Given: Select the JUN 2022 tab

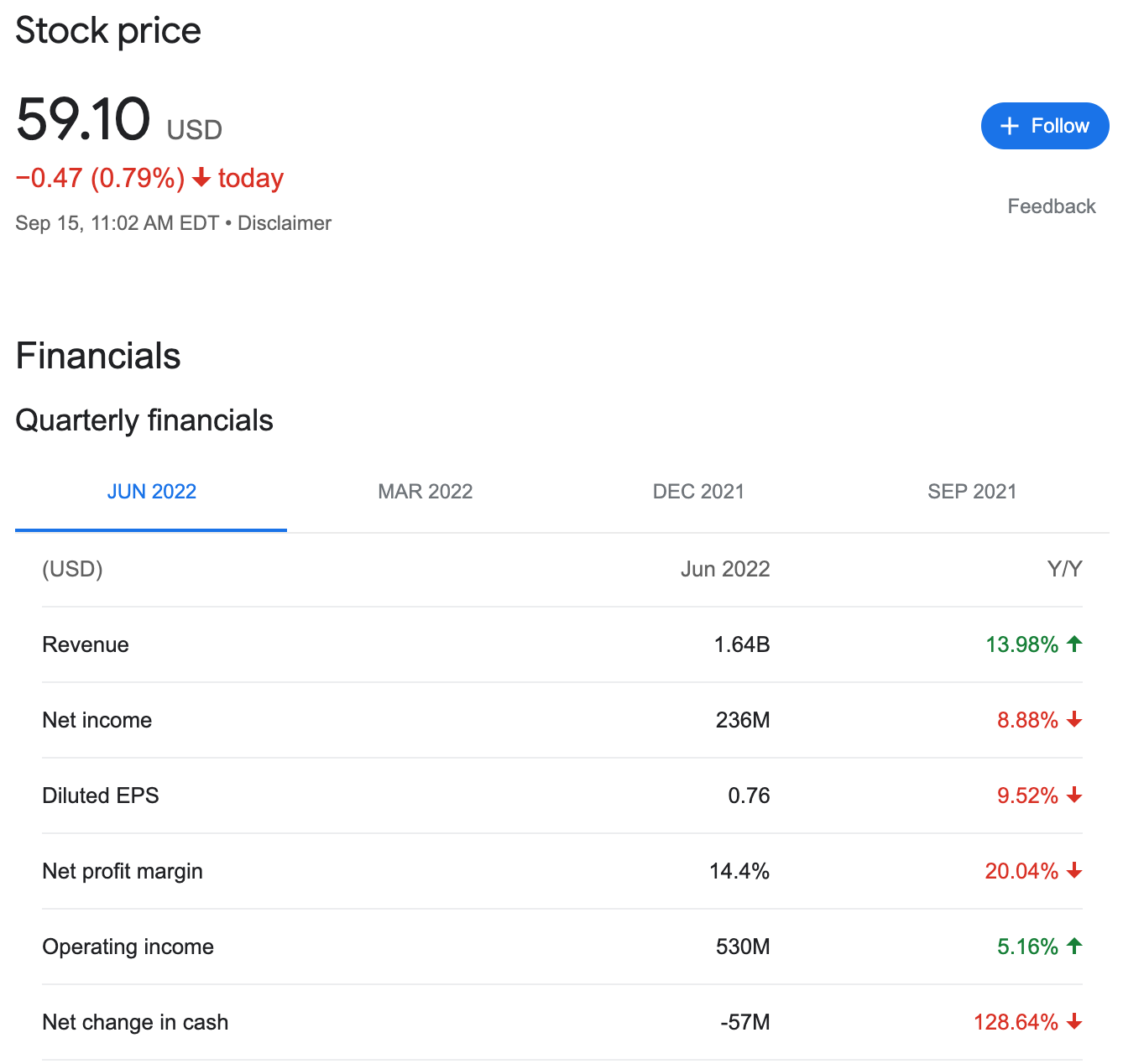Looking at the screenshot, I should (x=151, y=492).
